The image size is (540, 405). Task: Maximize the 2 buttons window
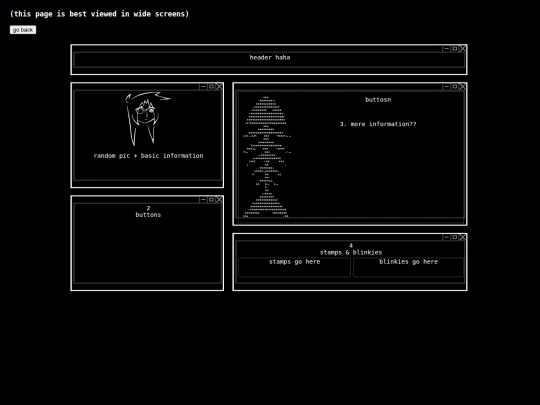point(211,199)
